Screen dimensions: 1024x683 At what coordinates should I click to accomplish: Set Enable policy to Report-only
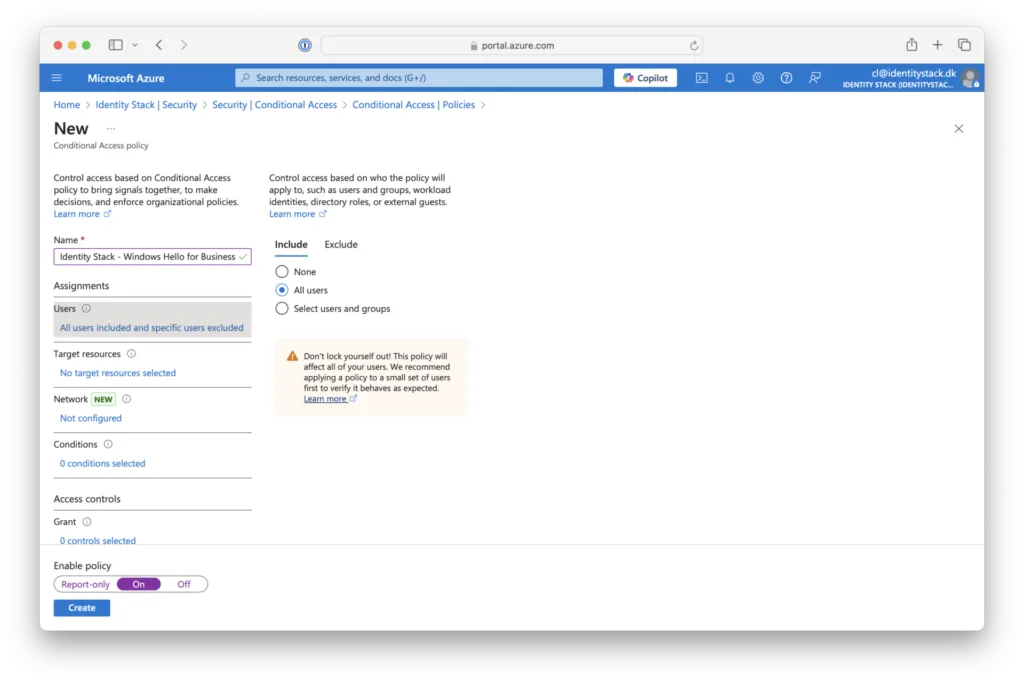pyautogui.click(x=86, y=584)
